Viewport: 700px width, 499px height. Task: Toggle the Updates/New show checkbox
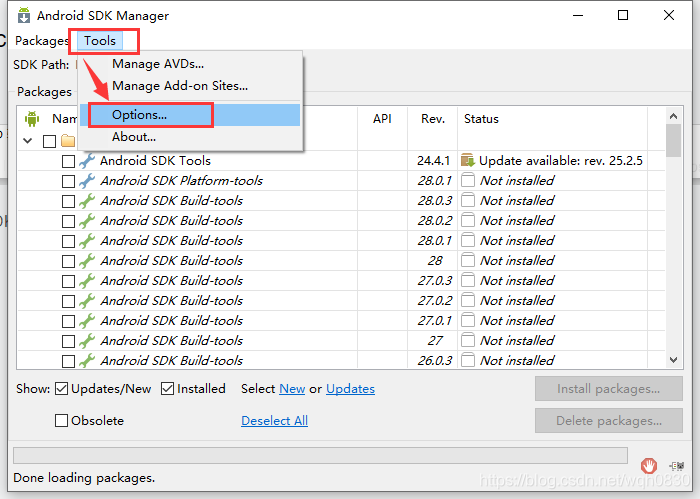[61, 389]
